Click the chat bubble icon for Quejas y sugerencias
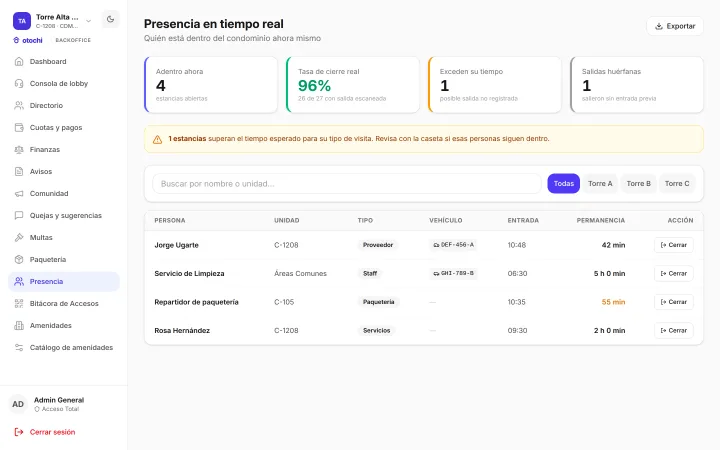The image size is (720, 450). point(19,215)
